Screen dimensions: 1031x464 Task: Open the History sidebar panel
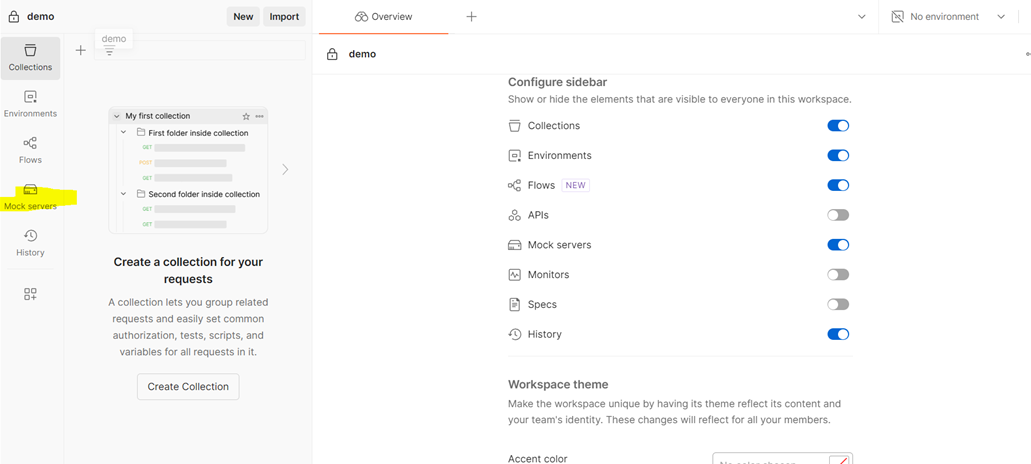coord(30,243)
